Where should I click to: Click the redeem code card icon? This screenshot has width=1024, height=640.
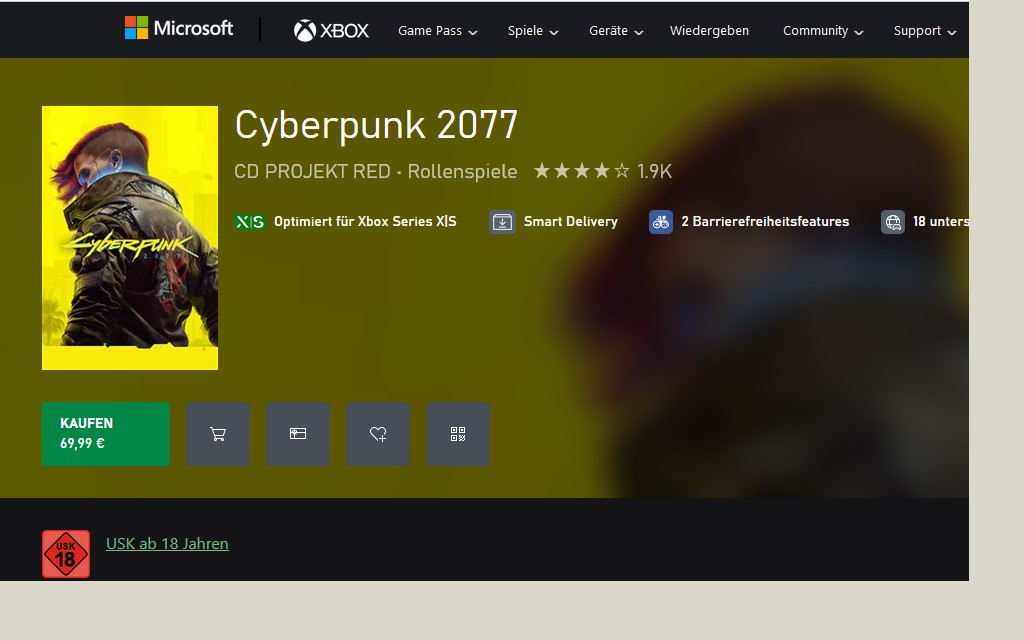[298, 434]
